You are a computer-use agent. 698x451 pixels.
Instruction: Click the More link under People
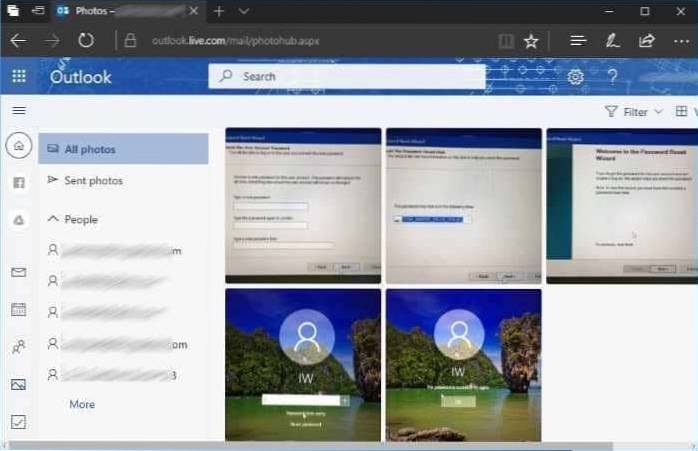[x=82, y=404]
